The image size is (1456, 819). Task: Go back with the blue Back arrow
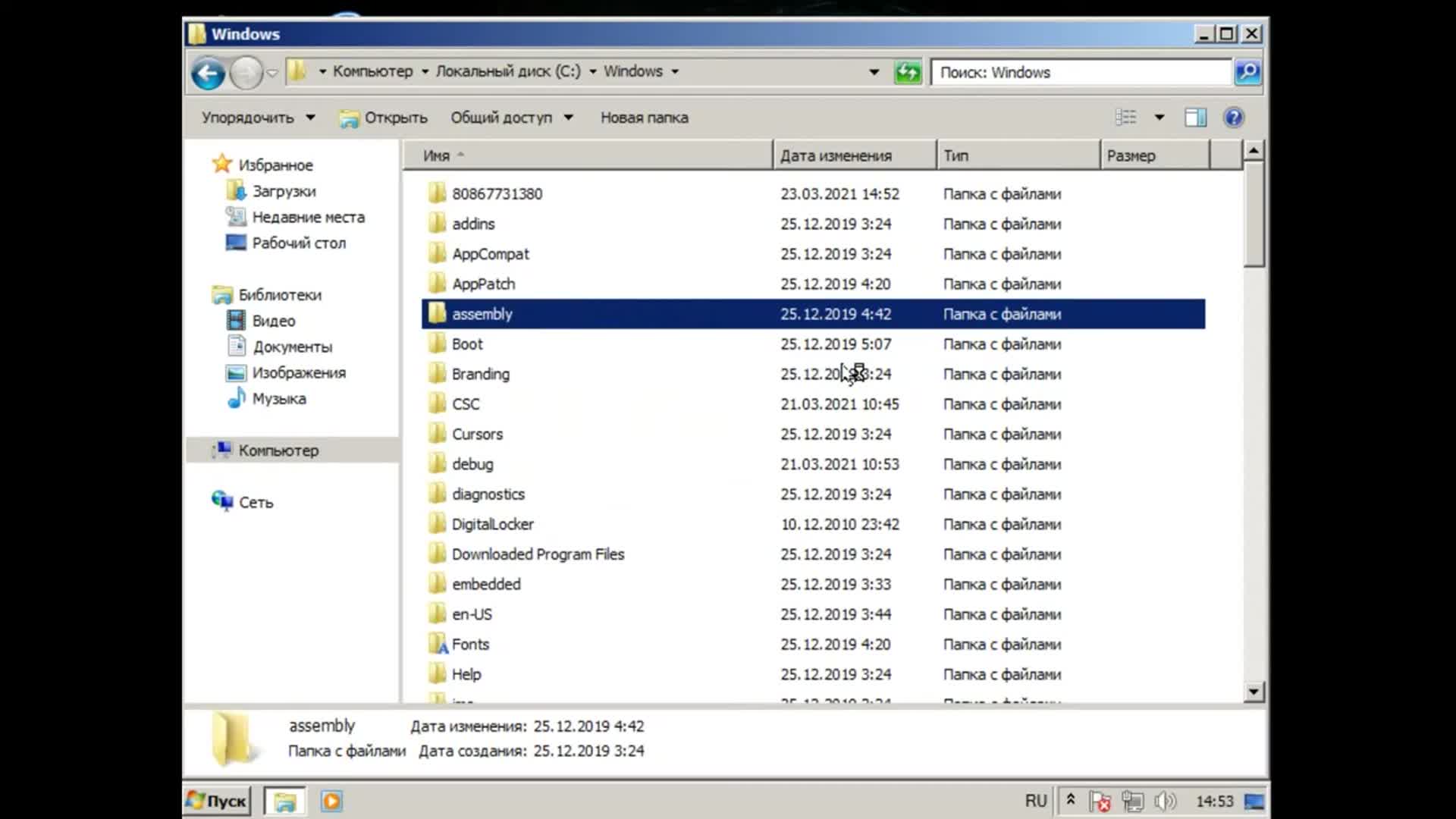tap(208, 73)
